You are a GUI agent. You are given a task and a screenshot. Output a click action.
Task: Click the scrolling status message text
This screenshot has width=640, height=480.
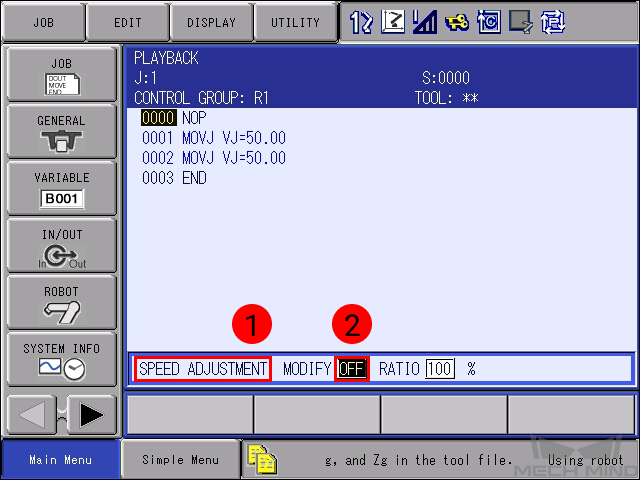tap(473, 460)
